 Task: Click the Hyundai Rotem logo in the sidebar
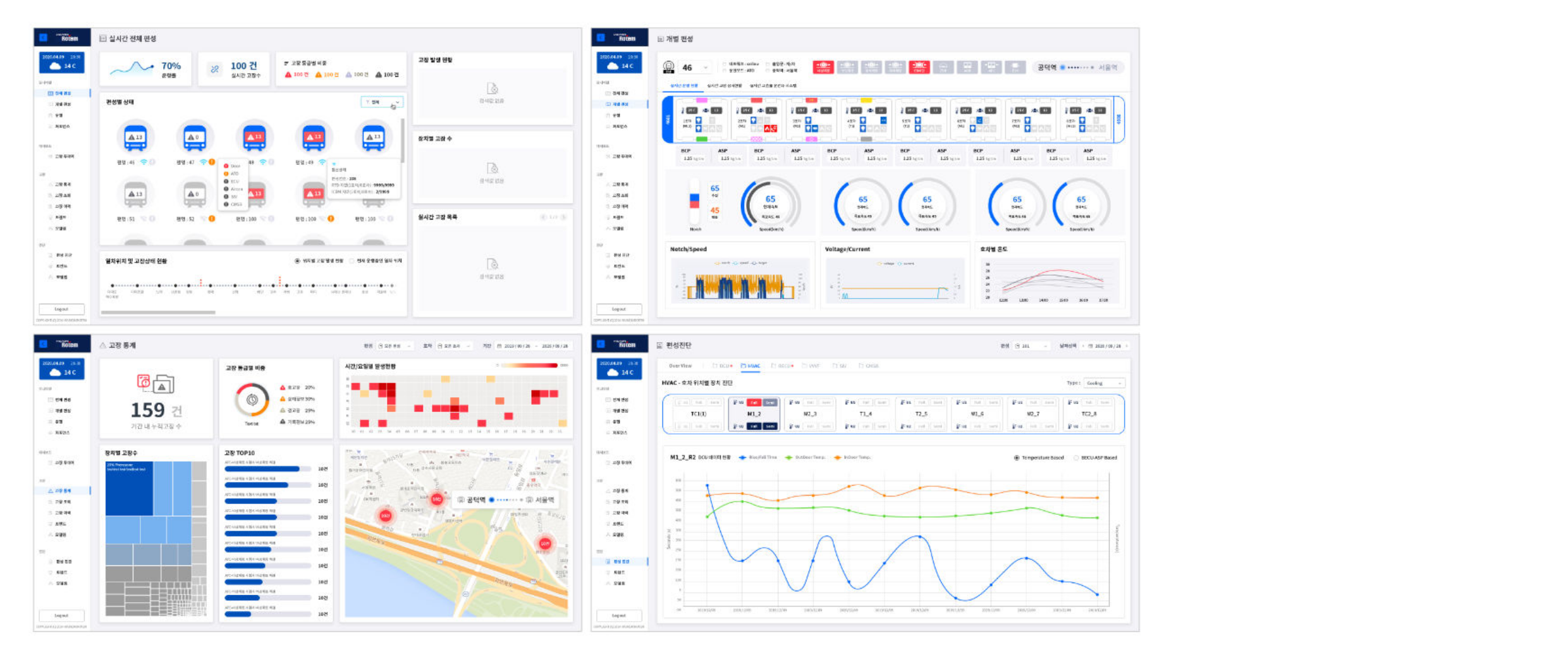62,36
